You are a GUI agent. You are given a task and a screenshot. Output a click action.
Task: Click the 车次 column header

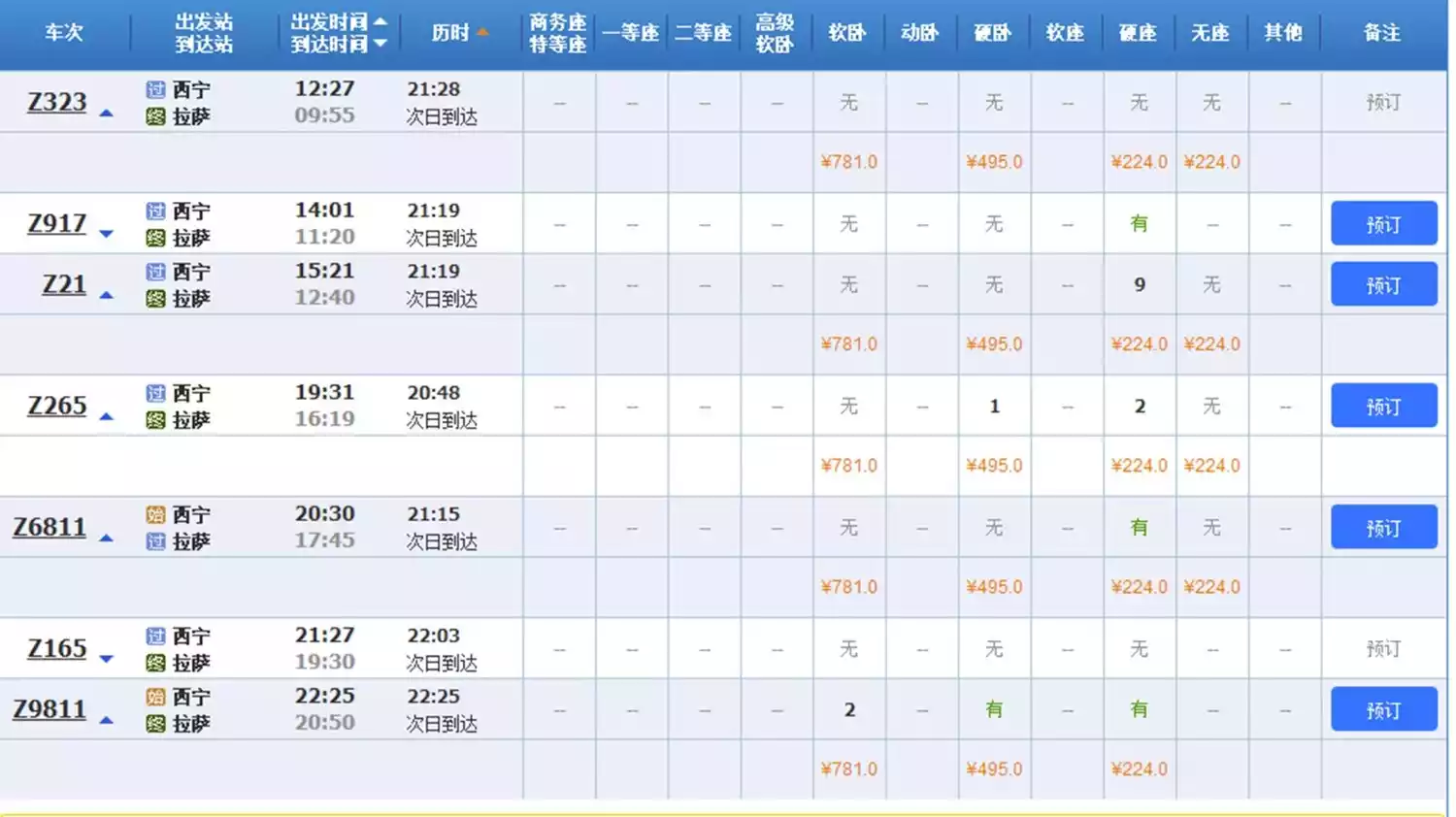(x=64, y=33)
